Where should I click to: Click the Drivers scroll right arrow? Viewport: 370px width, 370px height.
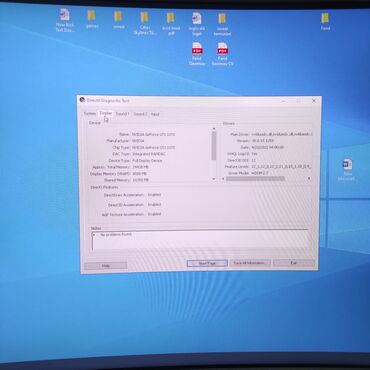click(309, 179)
